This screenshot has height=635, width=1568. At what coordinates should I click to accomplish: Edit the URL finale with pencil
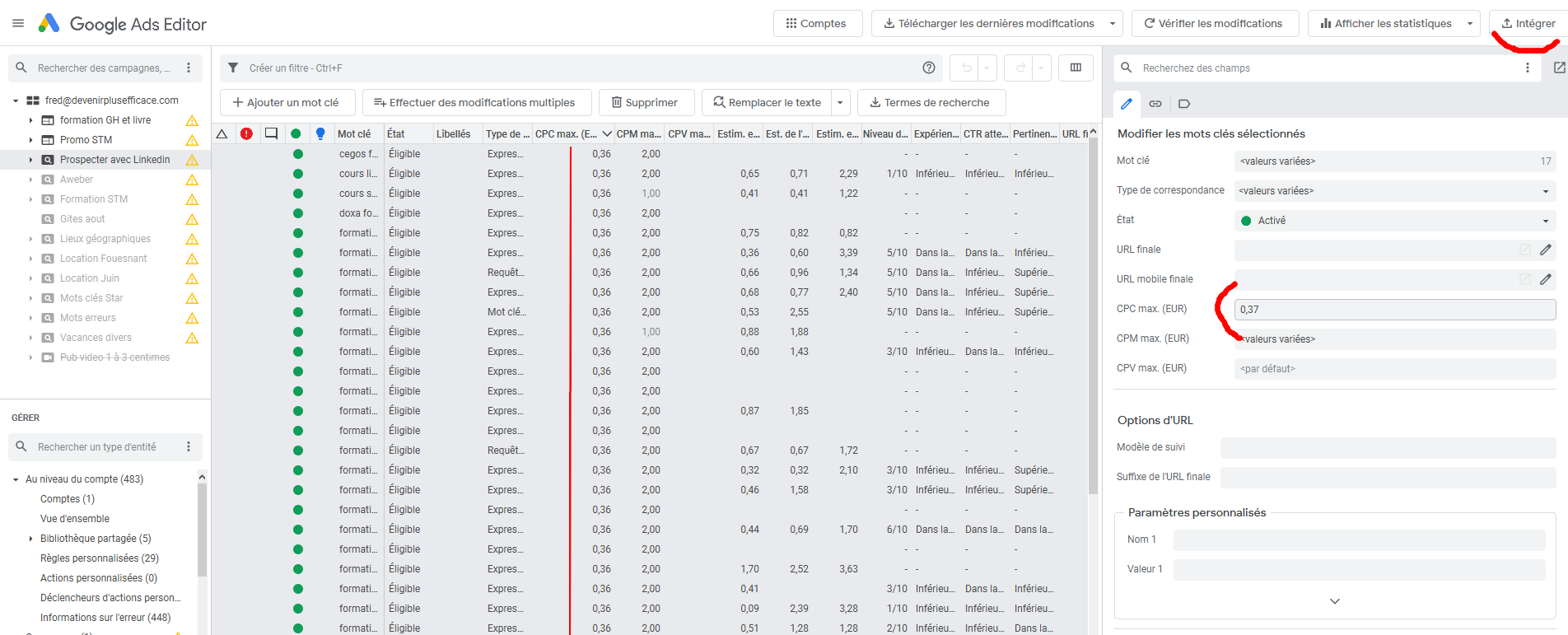pos(1546,250)
